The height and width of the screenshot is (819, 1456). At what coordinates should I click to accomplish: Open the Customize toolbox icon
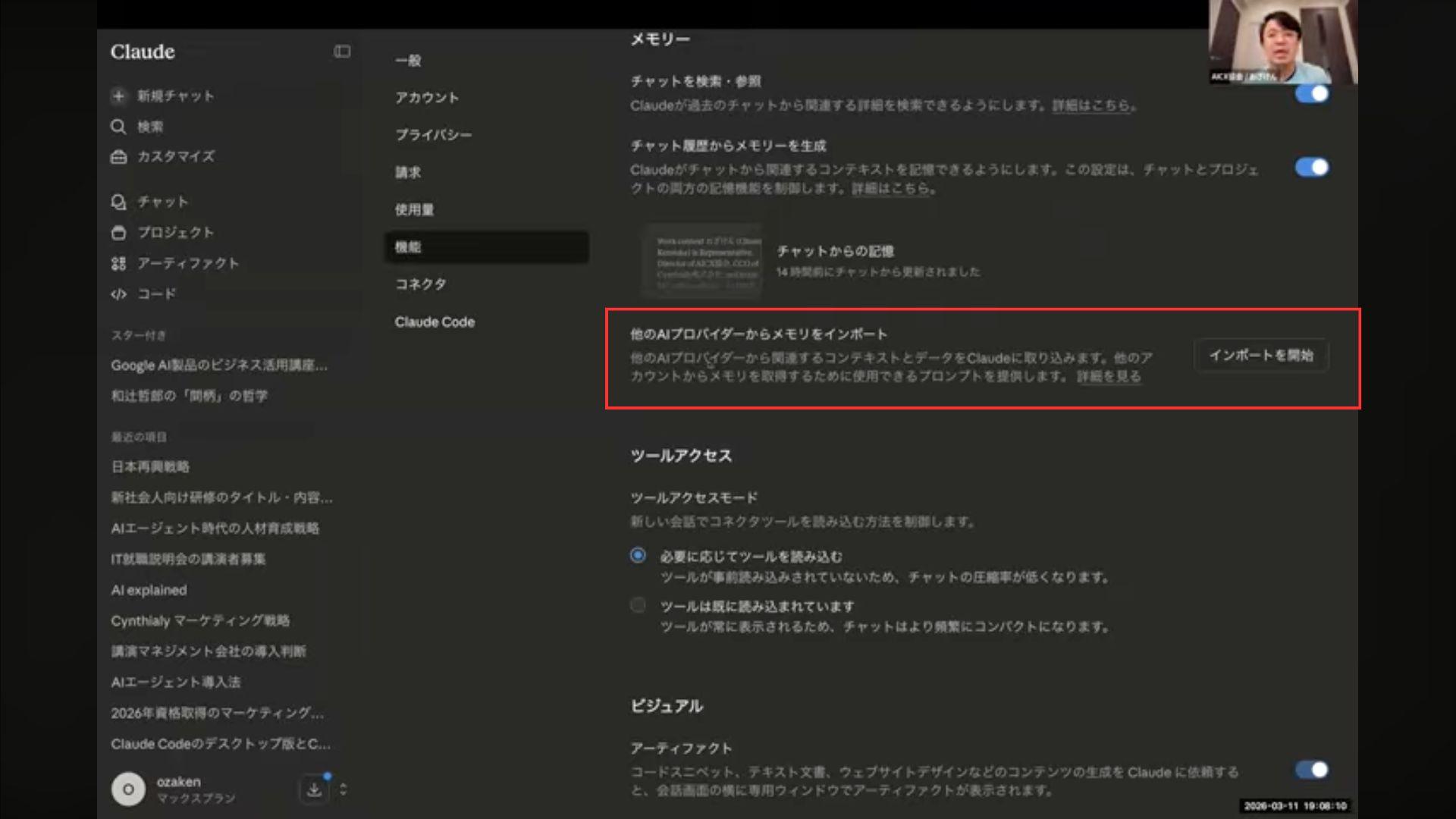118,157
